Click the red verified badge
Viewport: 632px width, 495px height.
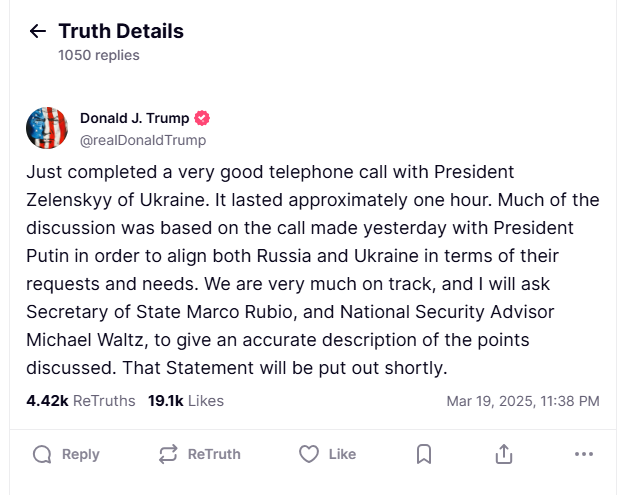(202, 118)
